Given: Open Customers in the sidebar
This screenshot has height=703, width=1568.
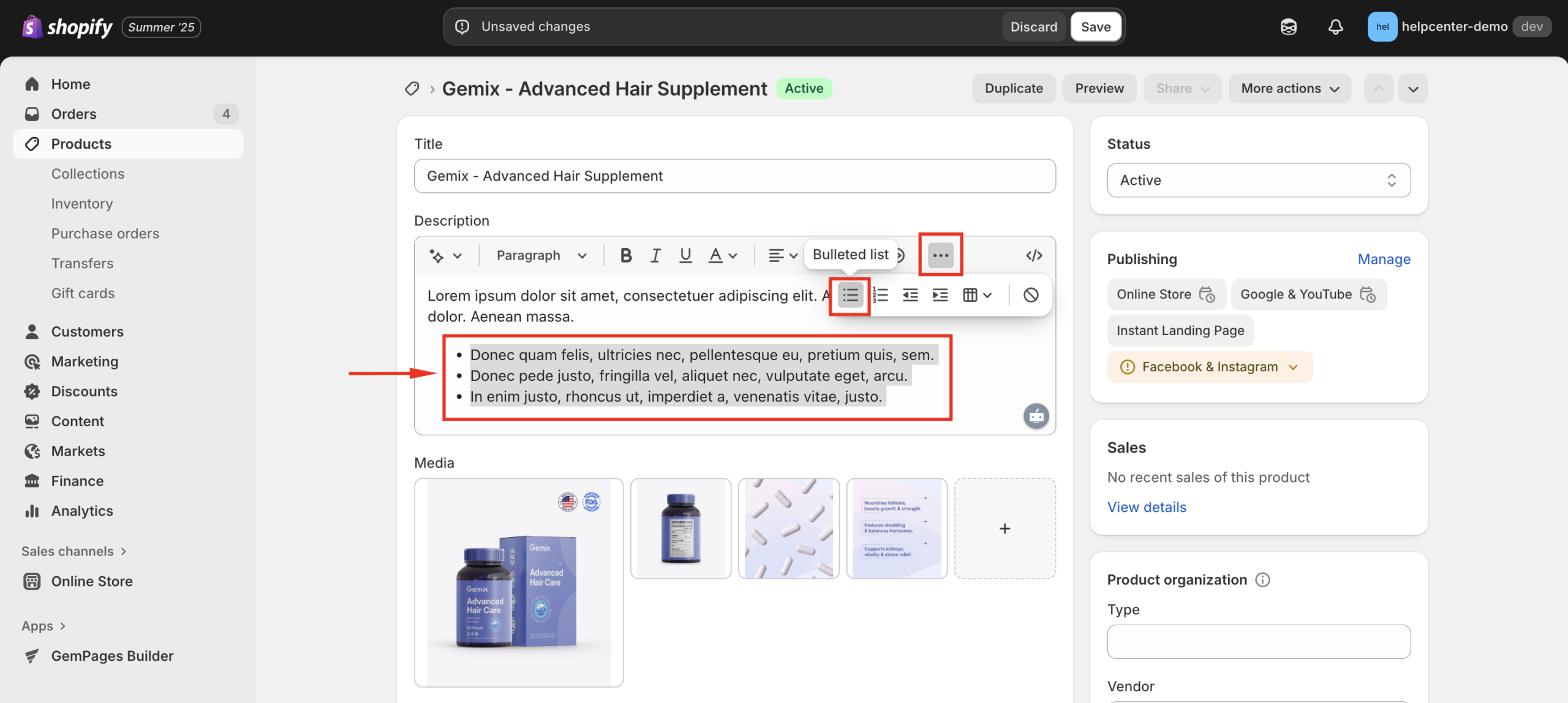Looking at the screenshot, I should [x=87, y=331].
